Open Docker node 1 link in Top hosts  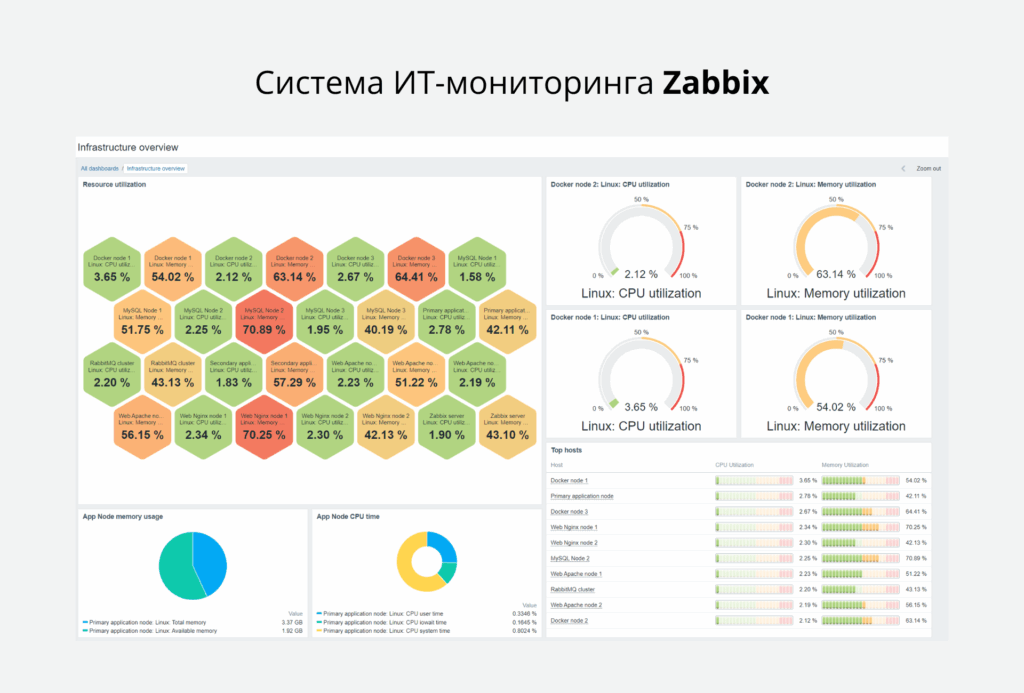point(569,481)
